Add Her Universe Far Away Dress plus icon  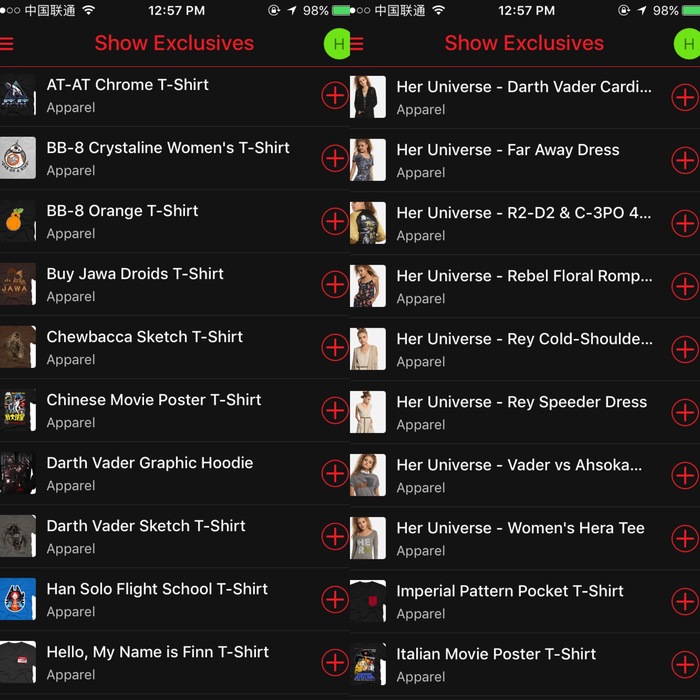click(x=685, y=160)
